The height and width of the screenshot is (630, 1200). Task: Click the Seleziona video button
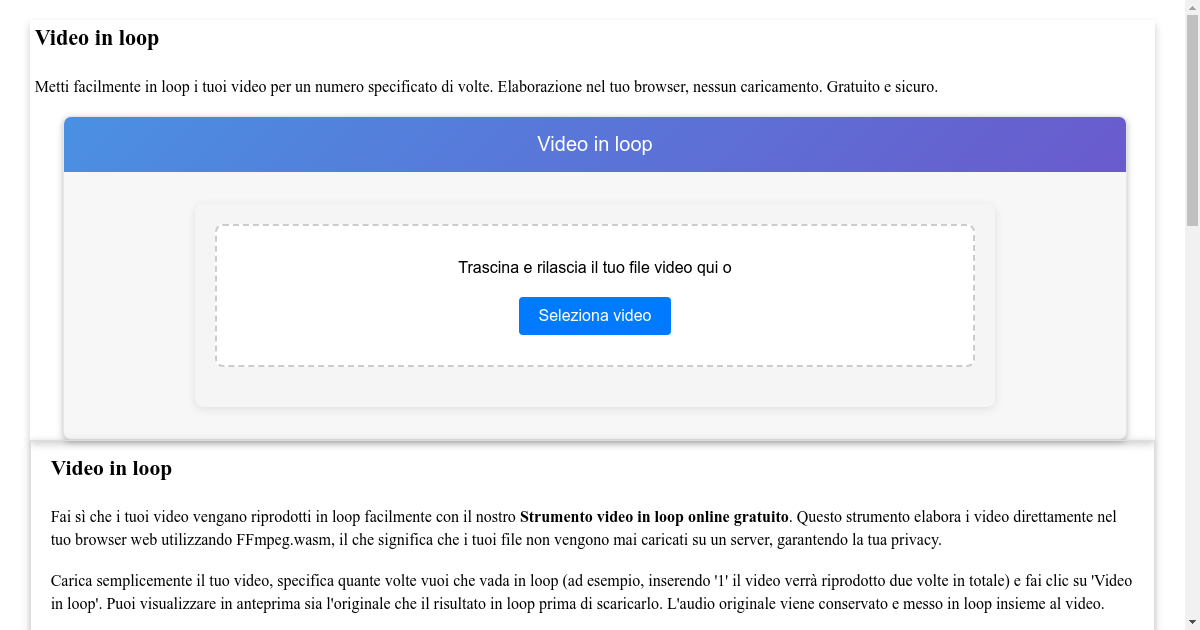(x=594, y=315)
